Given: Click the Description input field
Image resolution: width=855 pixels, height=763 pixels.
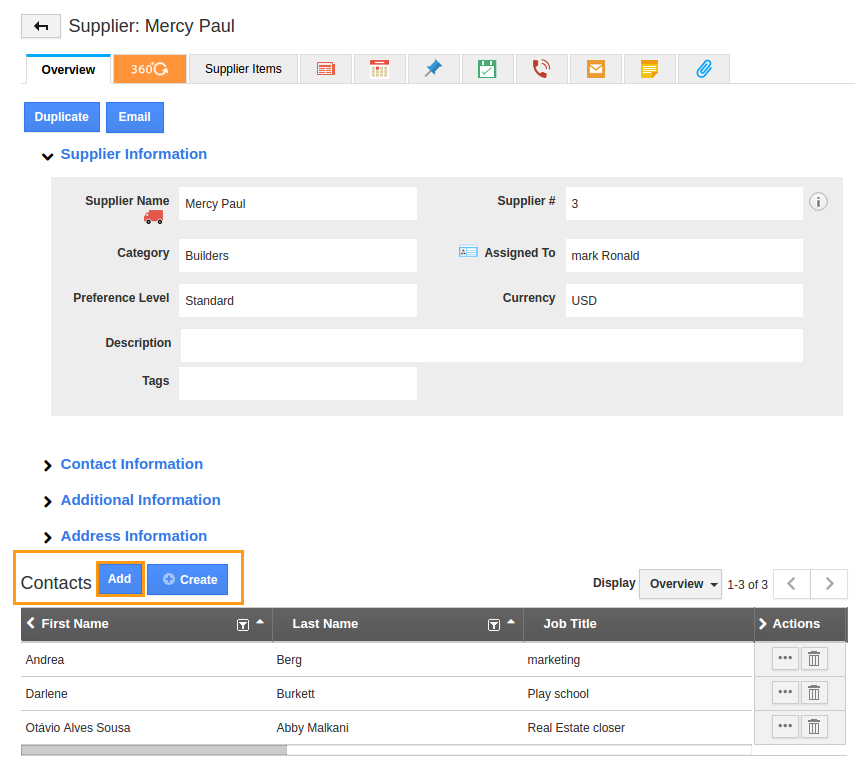Looking at the screenshot, I should [x=491, y=346].
